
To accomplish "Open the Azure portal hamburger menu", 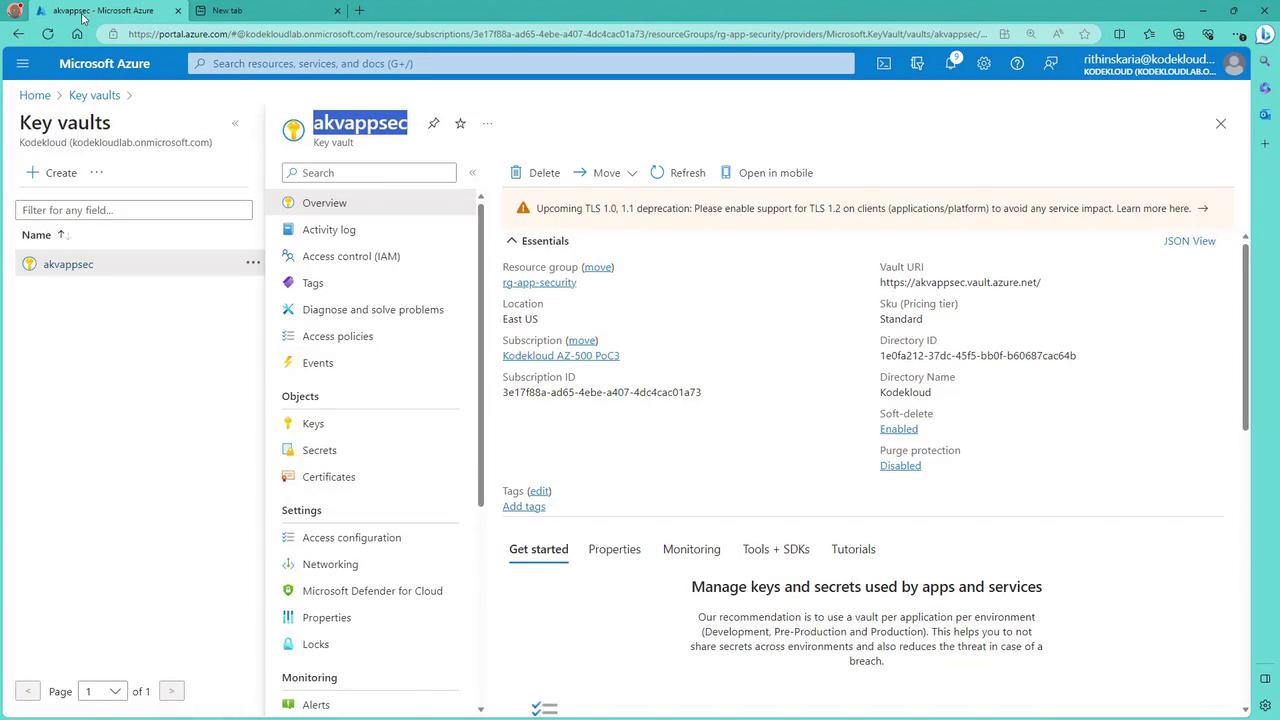I will [23, 63].
